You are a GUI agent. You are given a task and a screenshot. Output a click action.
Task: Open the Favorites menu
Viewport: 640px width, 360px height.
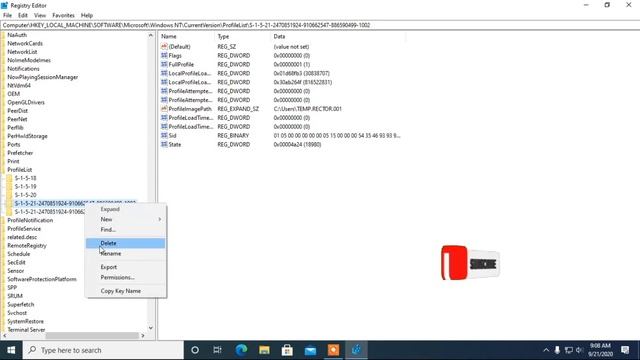coord(63,15)
